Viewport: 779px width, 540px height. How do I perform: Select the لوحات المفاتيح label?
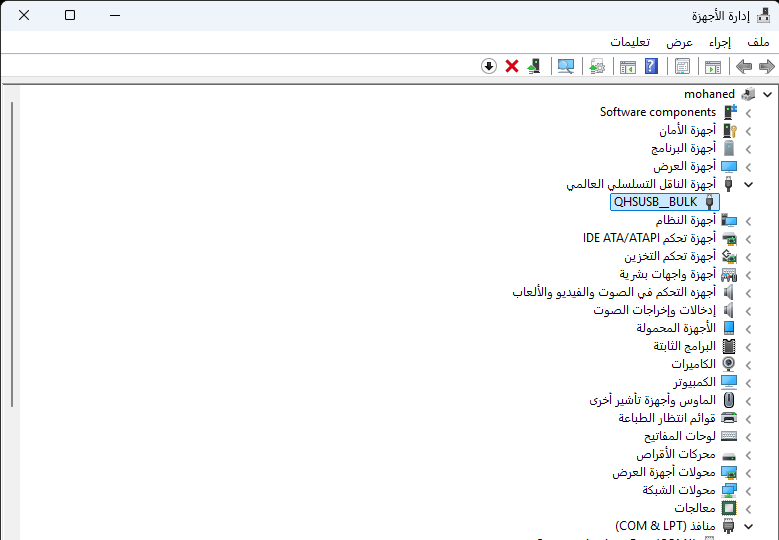[680, 436]
